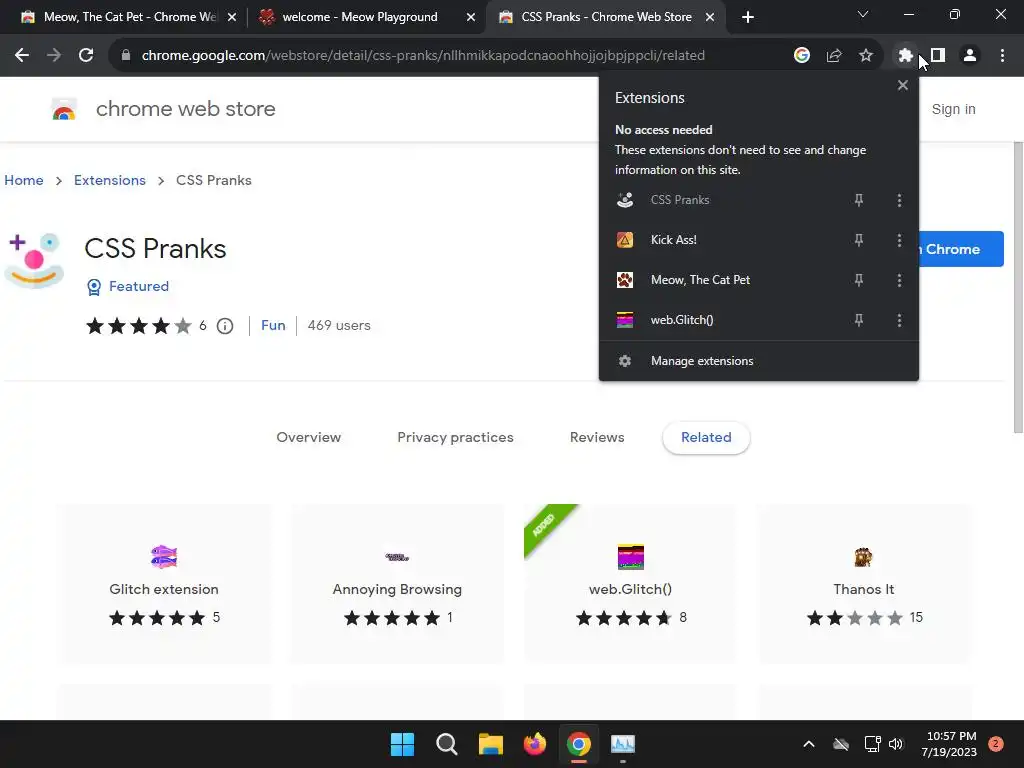
Task: Click the web.Glitch() icon in Extensions popup
Action: [x=625, y=320]
